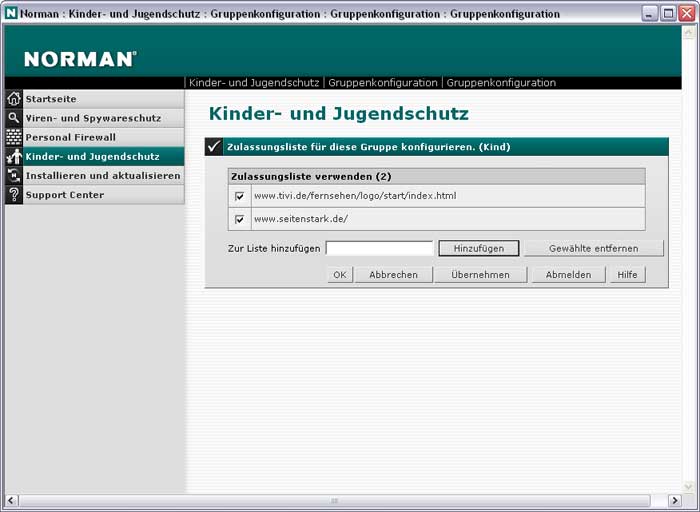Viewport: 700px width, 512px height.
Task: Maximize the Norman window
Action: (668, 13)
